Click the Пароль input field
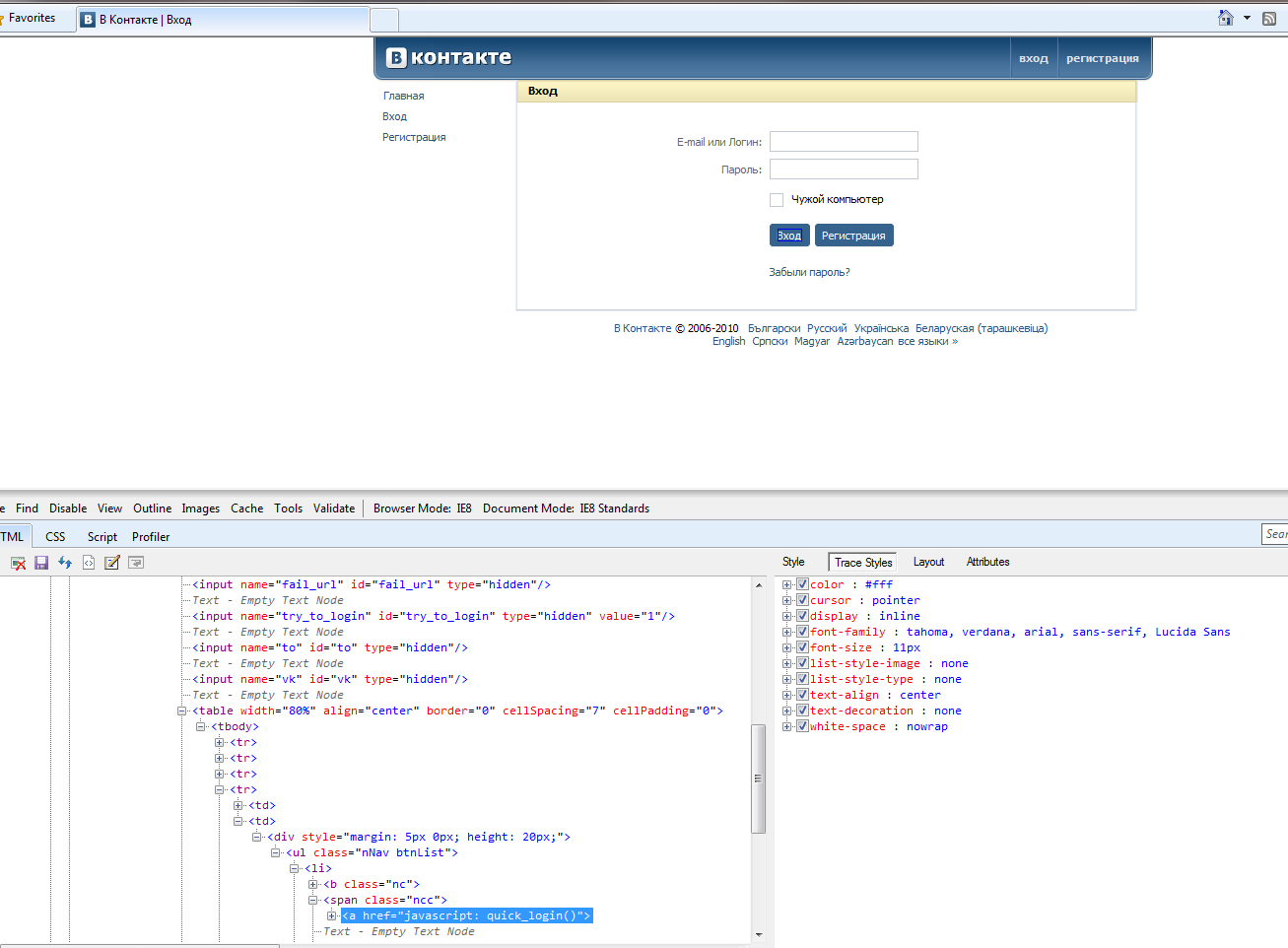Screen dimensions: 1288x948 pyautogui.click(x=844, y=169)
